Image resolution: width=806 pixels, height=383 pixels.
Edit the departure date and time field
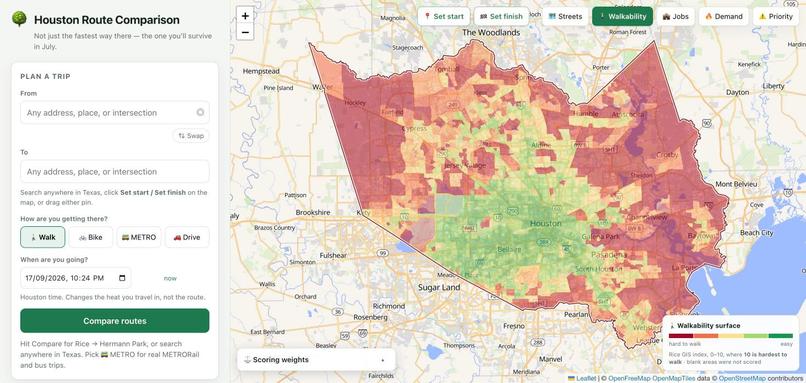coord(76,278)
